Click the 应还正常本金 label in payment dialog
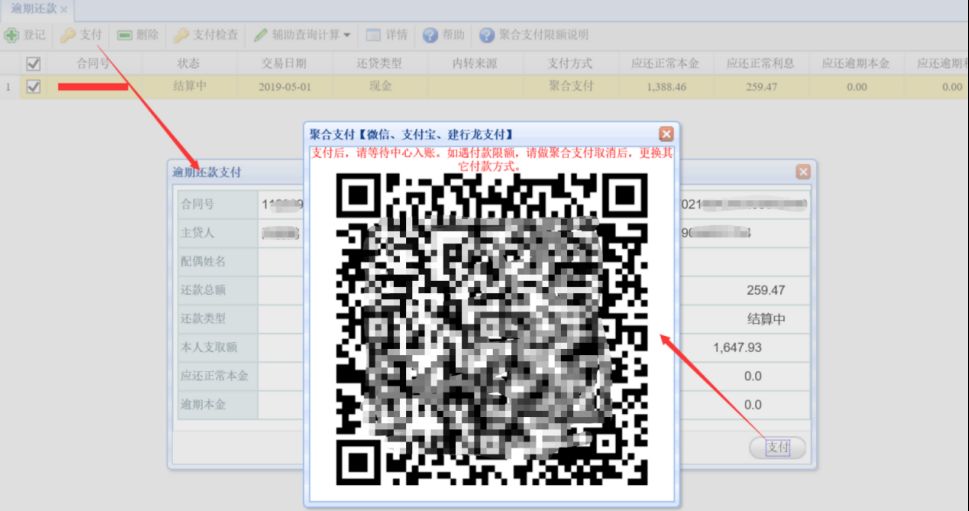 [214, 376]
